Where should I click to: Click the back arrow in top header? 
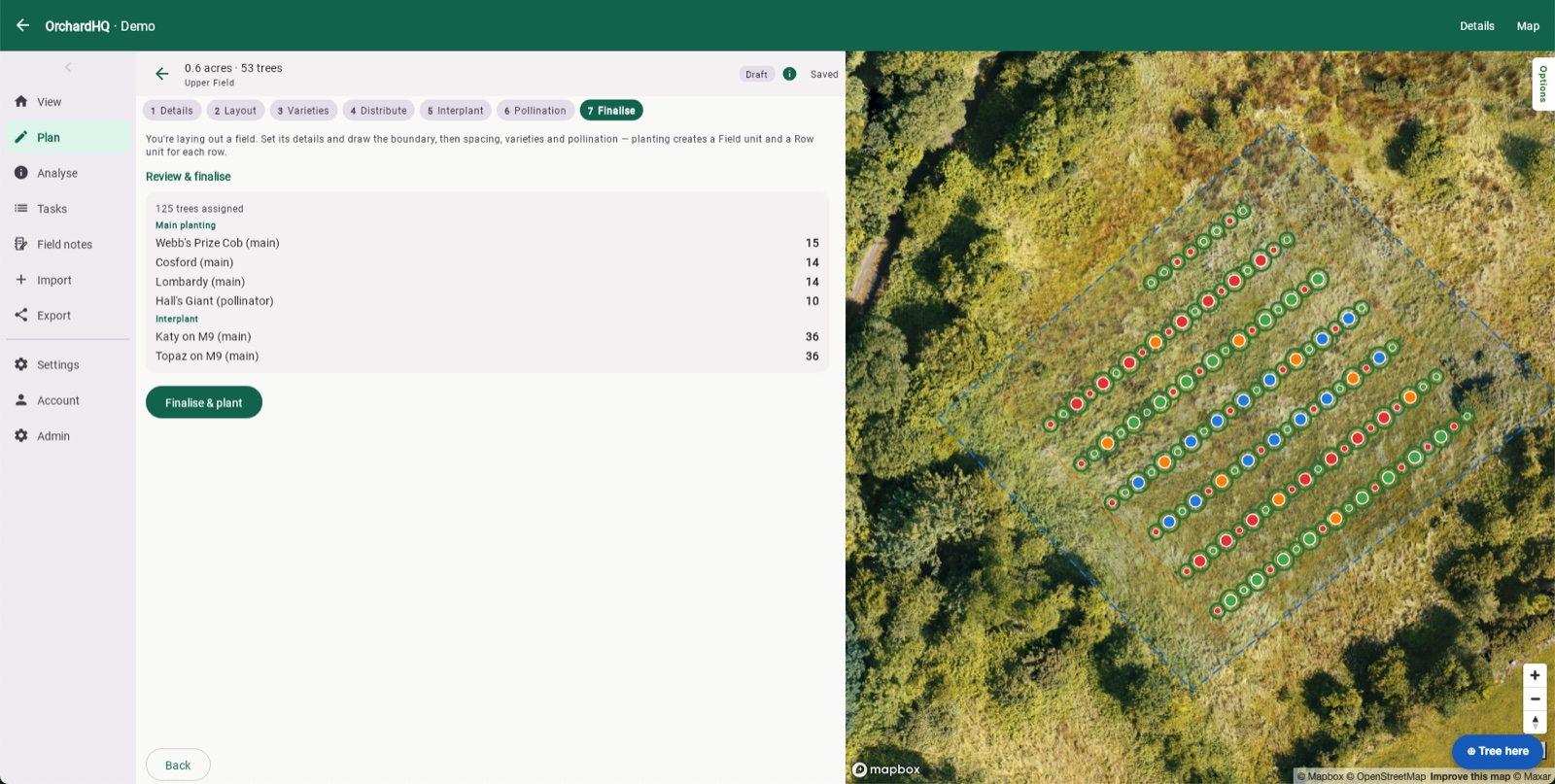click(22, 25)
